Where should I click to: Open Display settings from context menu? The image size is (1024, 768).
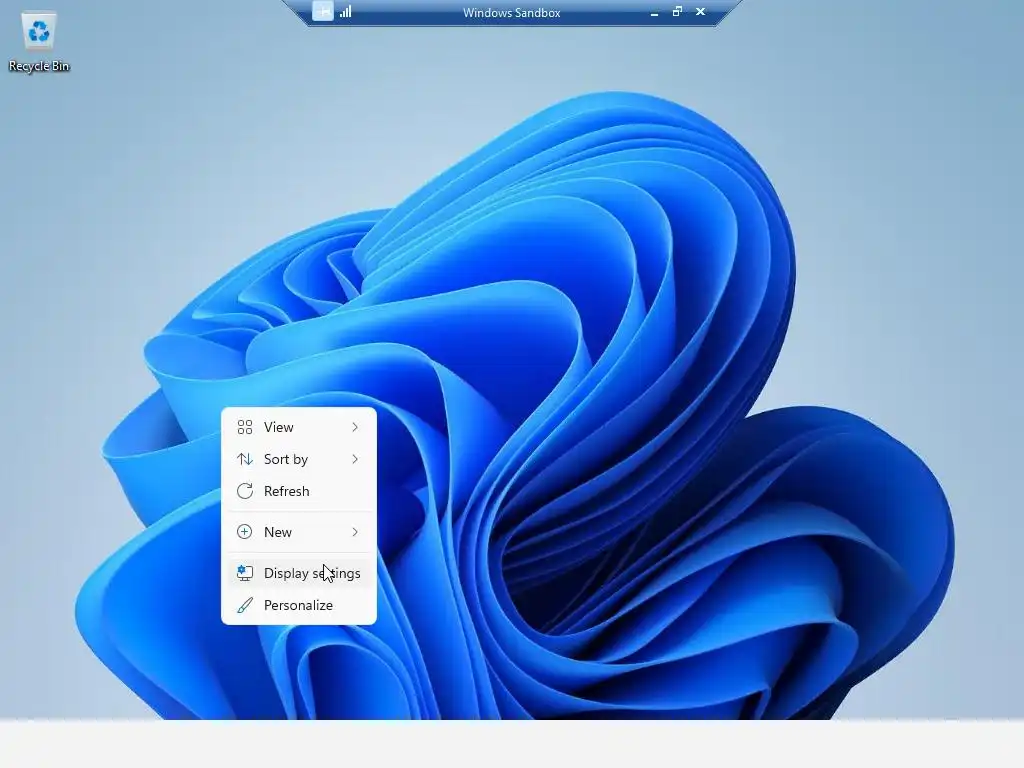[298, 573]
